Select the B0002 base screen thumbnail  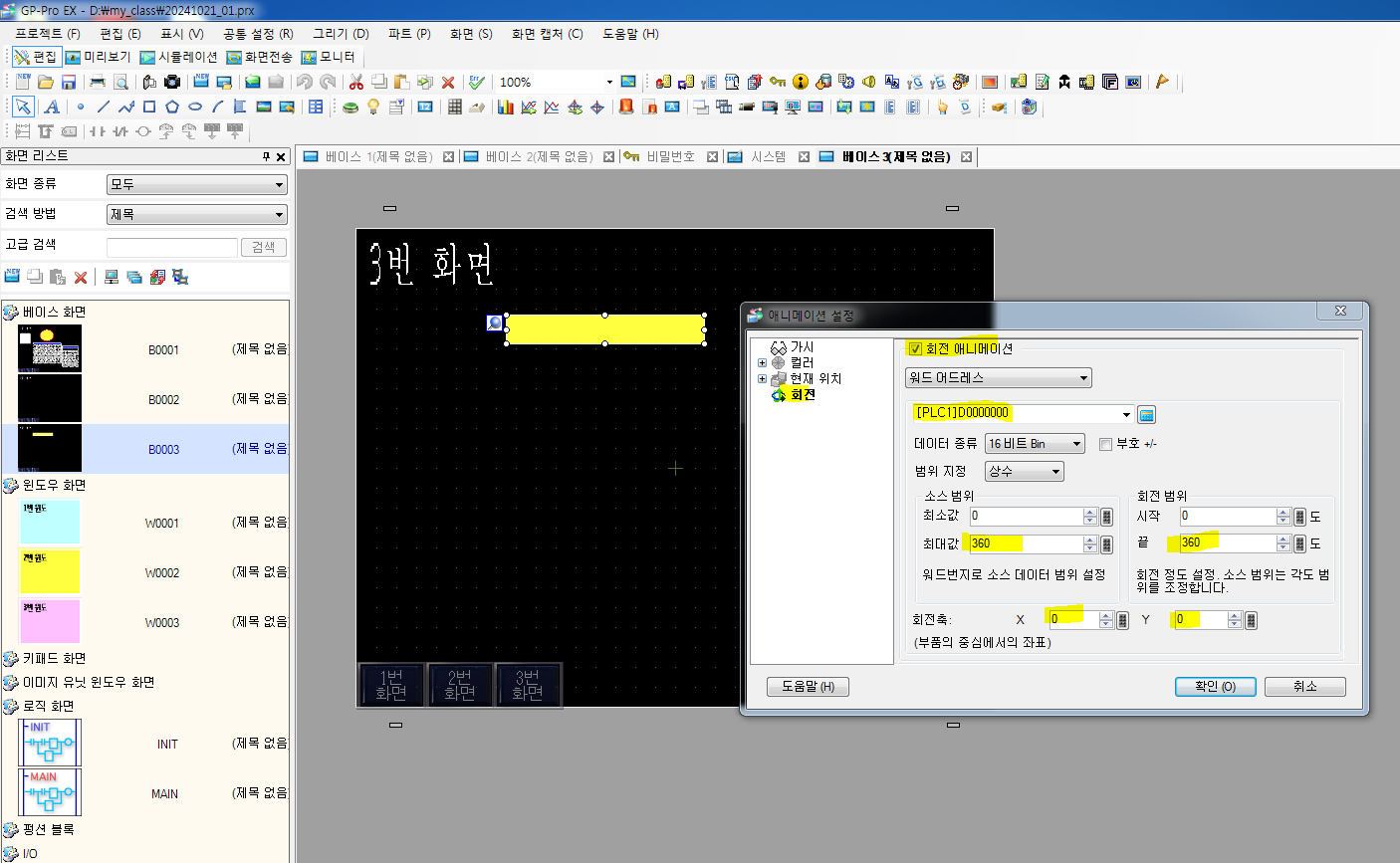(50, 399)
